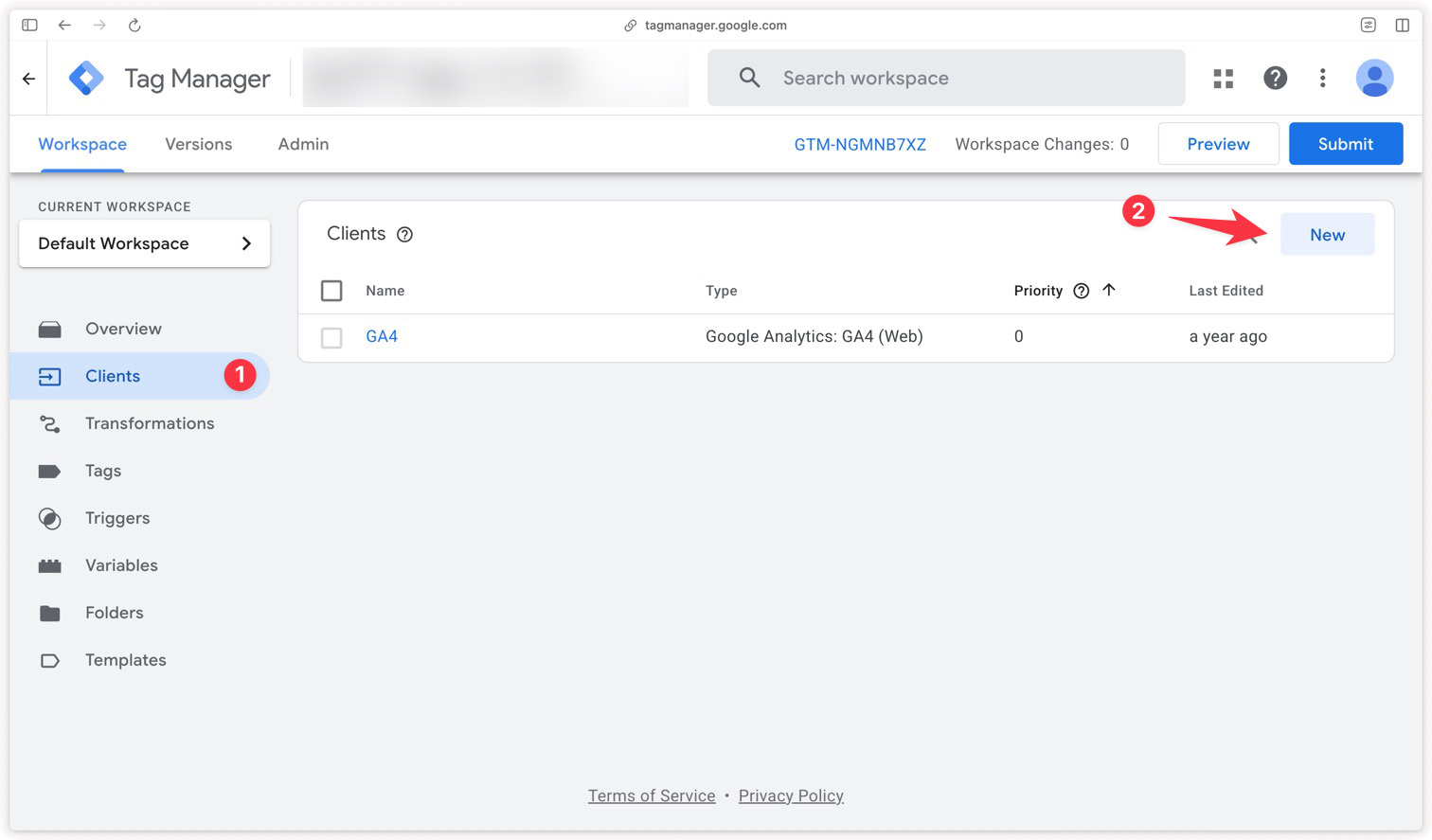Screen dimensions: 1432x840
Task: Click the Workspace Changes: 0 text
Action: coord(1042,144)
